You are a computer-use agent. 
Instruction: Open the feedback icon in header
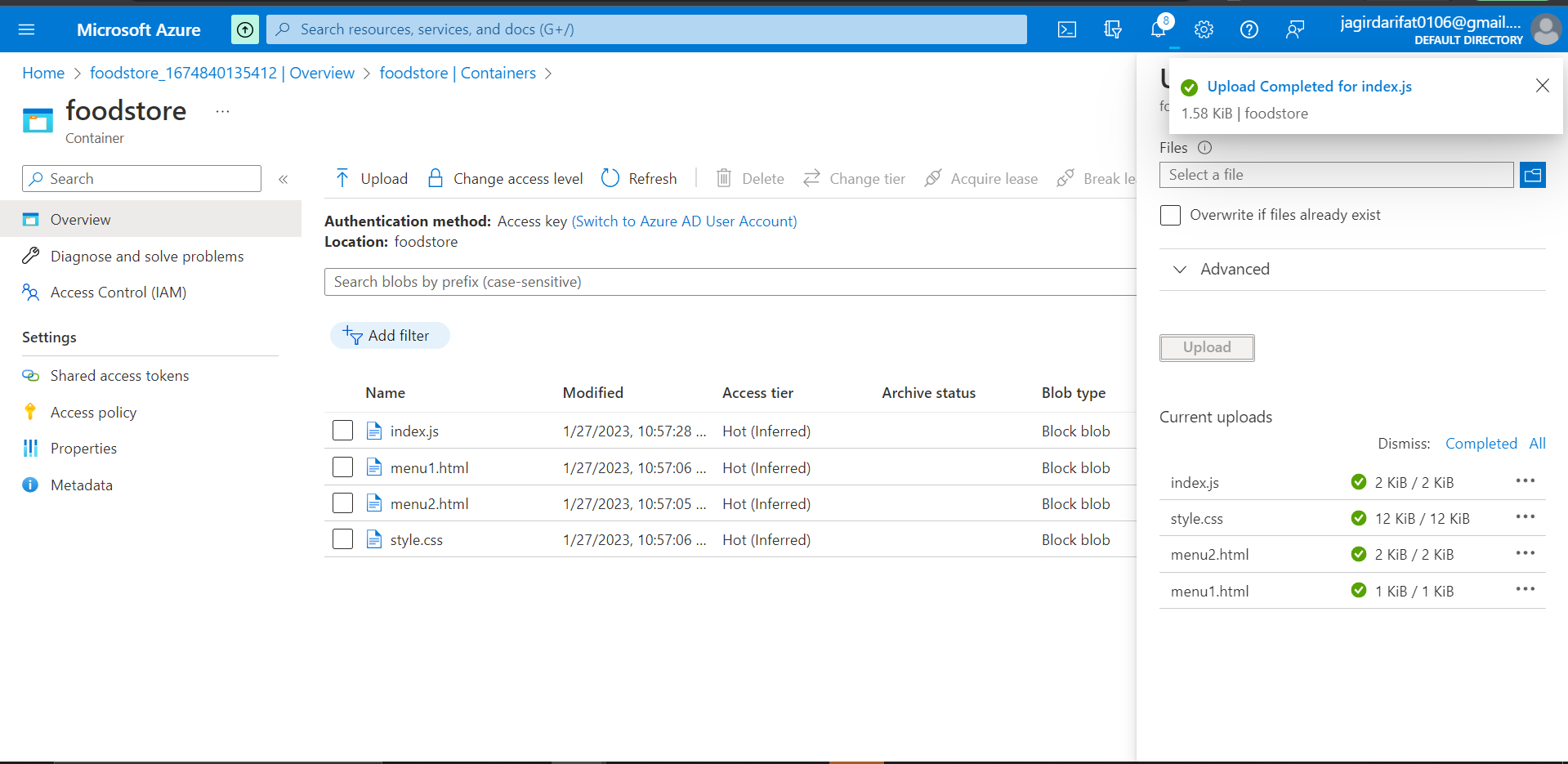[x=1295, y=29]
